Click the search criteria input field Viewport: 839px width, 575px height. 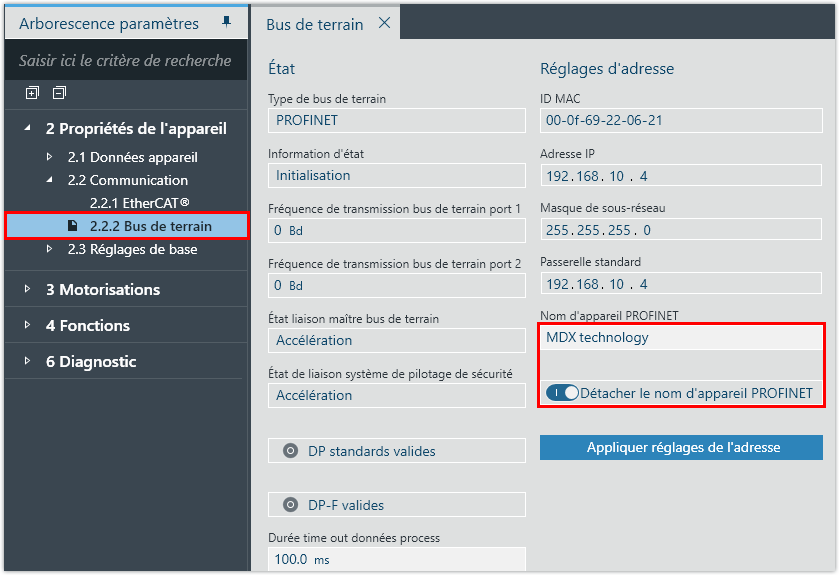coord(125,61)
